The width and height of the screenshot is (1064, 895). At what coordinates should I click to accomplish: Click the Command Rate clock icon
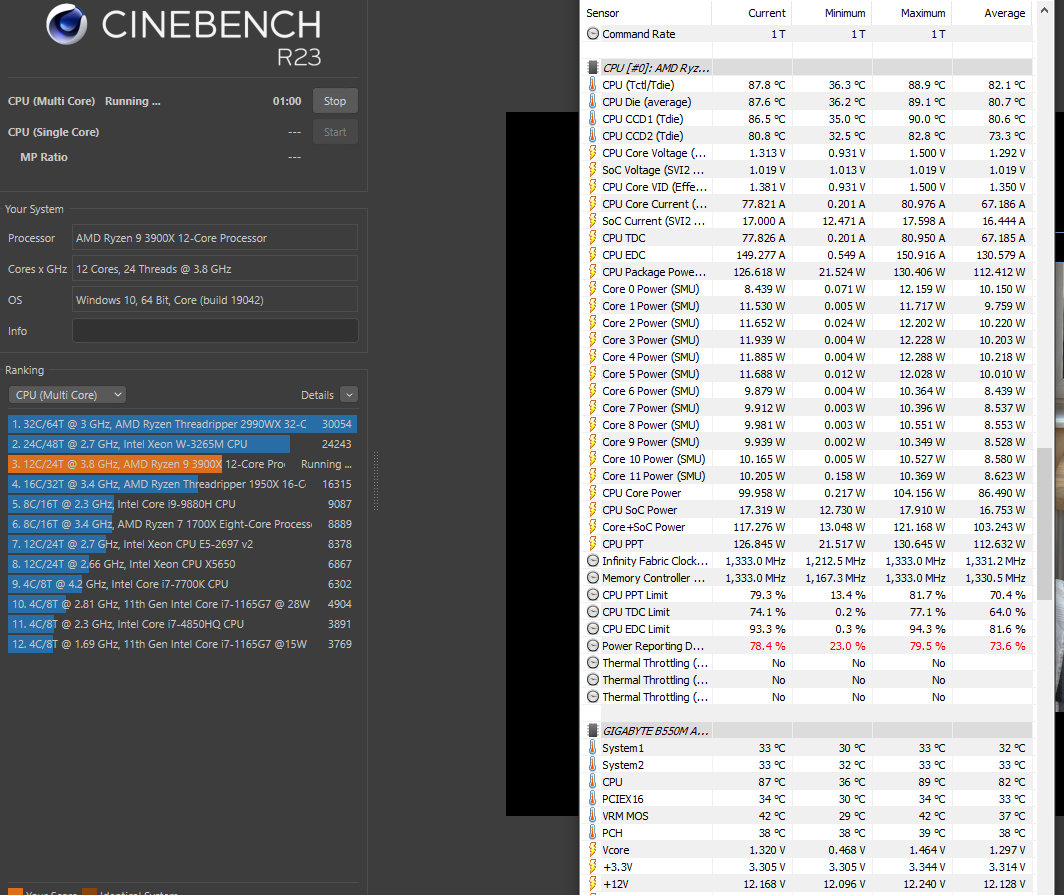click(592, 34)
